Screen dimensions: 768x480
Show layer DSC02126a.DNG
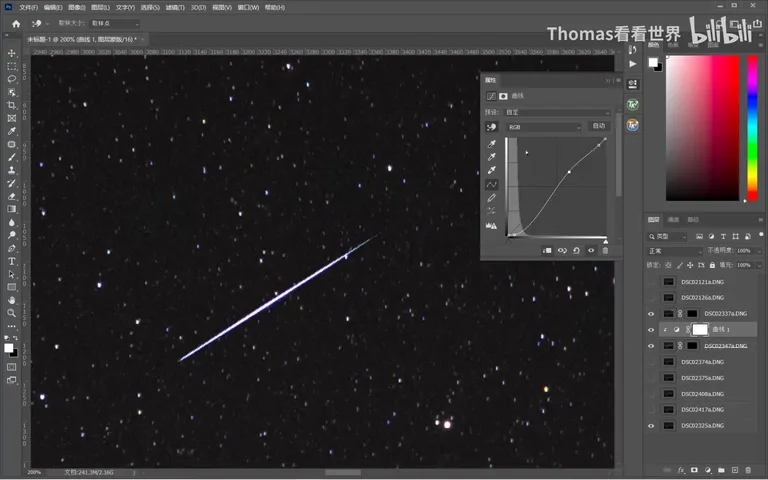[x=651, y=298]
